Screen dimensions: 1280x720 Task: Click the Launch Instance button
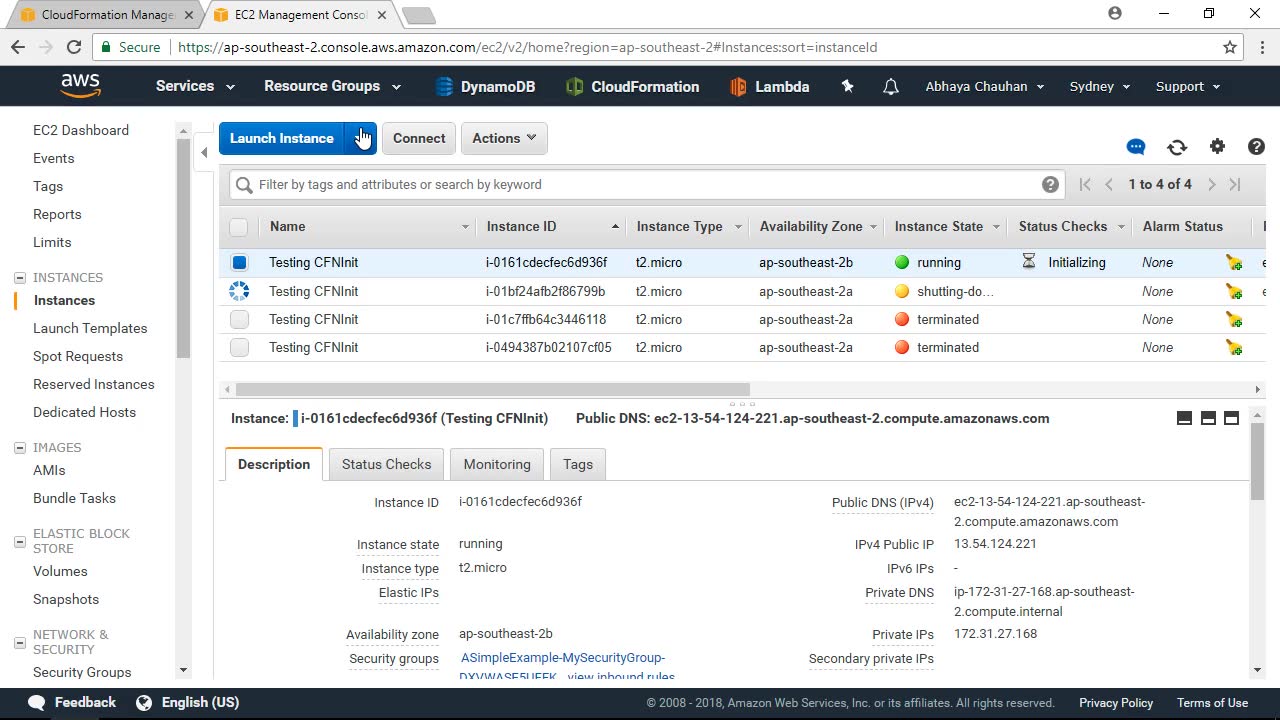tap(282, 138)
